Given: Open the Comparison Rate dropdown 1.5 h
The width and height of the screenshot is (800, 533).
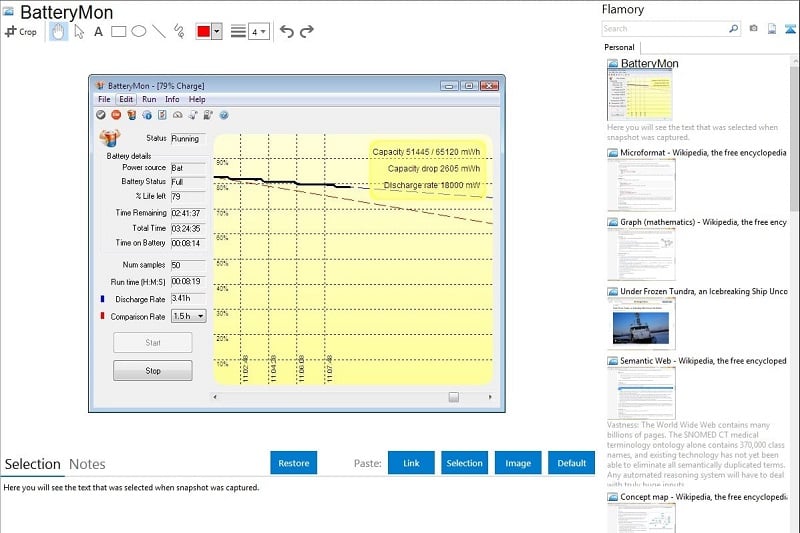Looking at the screenshot, I should (x=188, y=316).
